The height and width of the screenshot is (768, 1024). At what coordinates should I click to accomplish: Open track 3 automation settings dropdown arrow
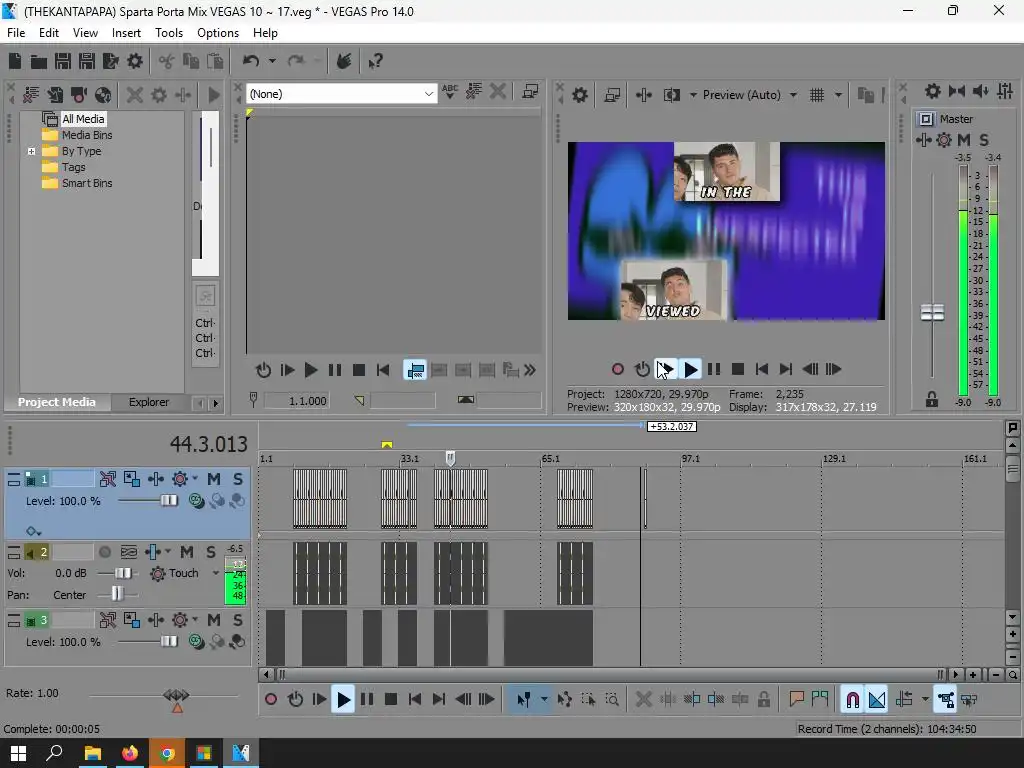point(195,620)
